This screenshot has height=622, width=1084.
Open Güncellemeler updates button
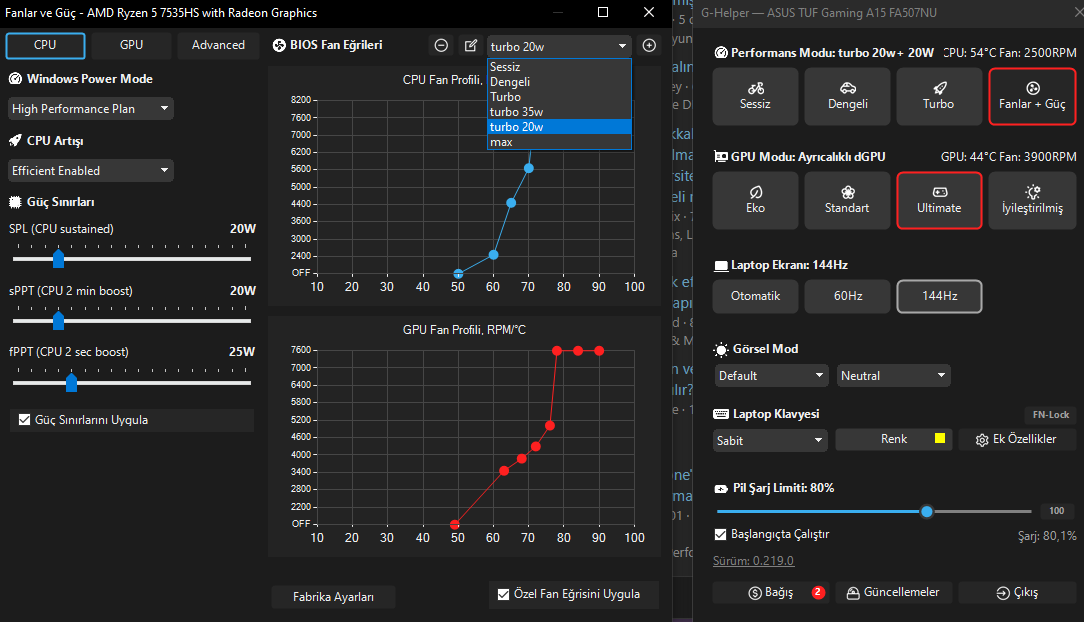(894, 592)
